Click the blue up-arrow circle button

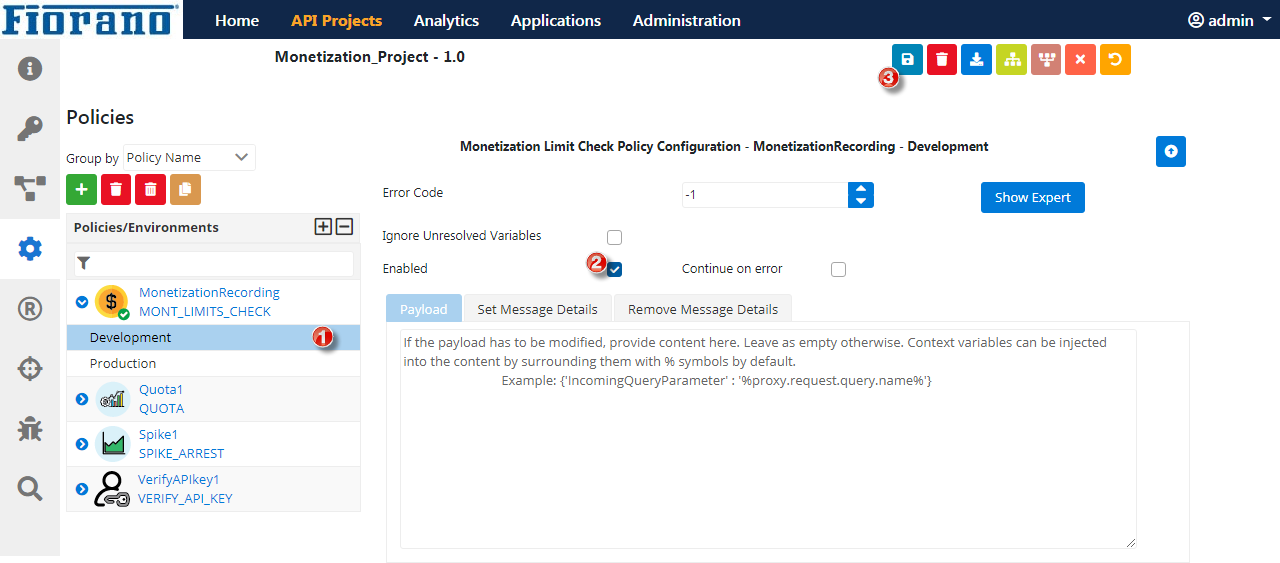[x=1170, y=151]
